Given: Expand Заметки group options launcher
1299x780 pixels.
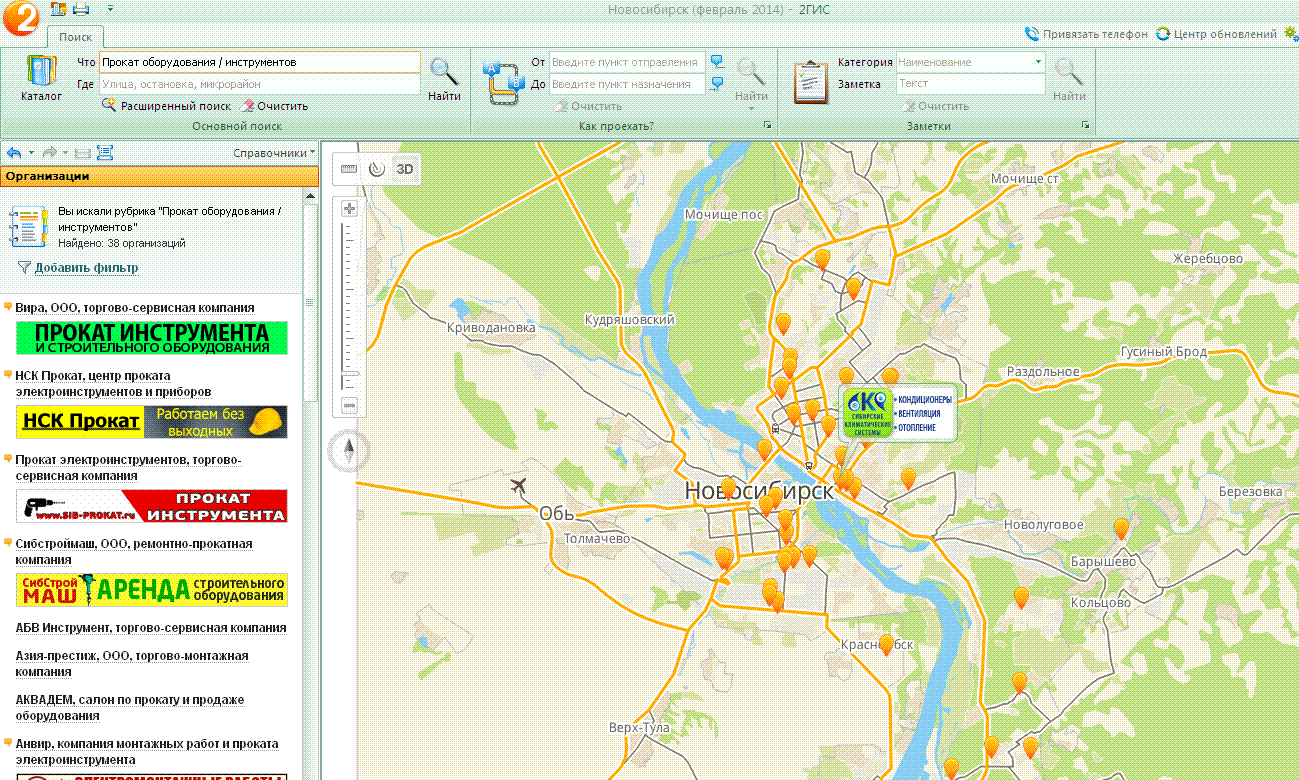Looking at the screenshot, I should pos(1085,126).
